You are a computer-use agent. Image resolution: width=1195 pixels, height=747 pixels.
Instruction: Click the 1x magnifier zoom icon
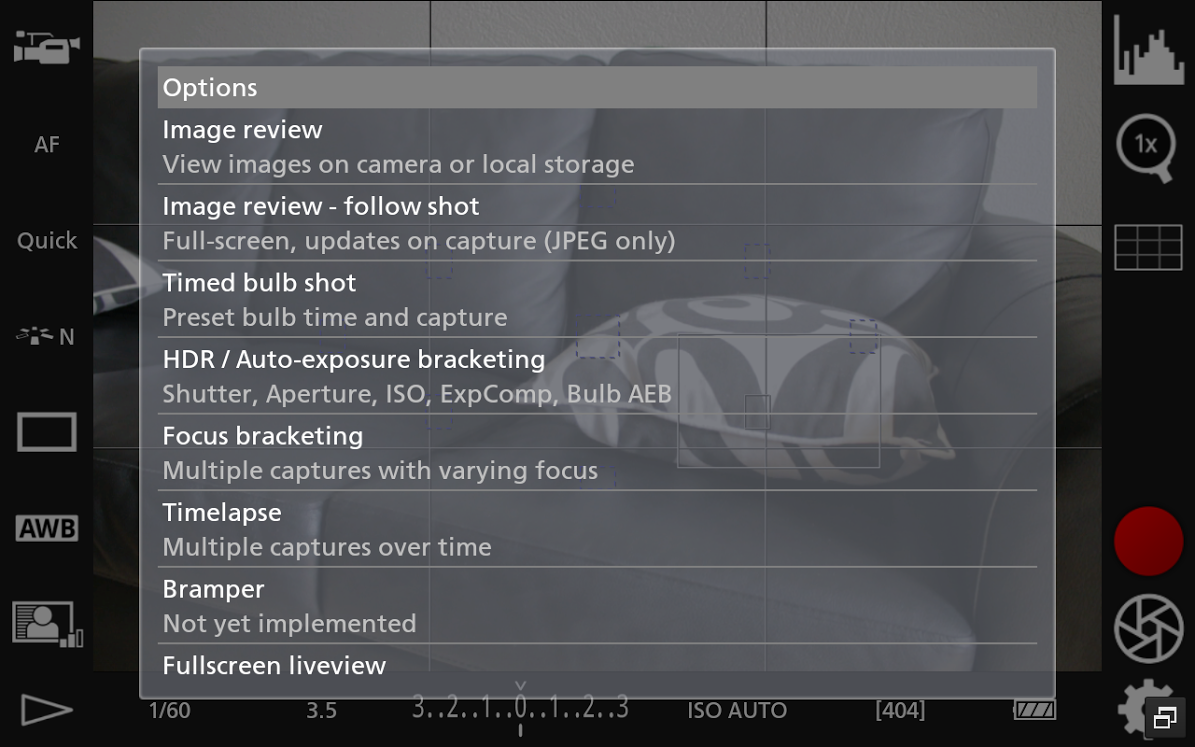click(1146, 148)
